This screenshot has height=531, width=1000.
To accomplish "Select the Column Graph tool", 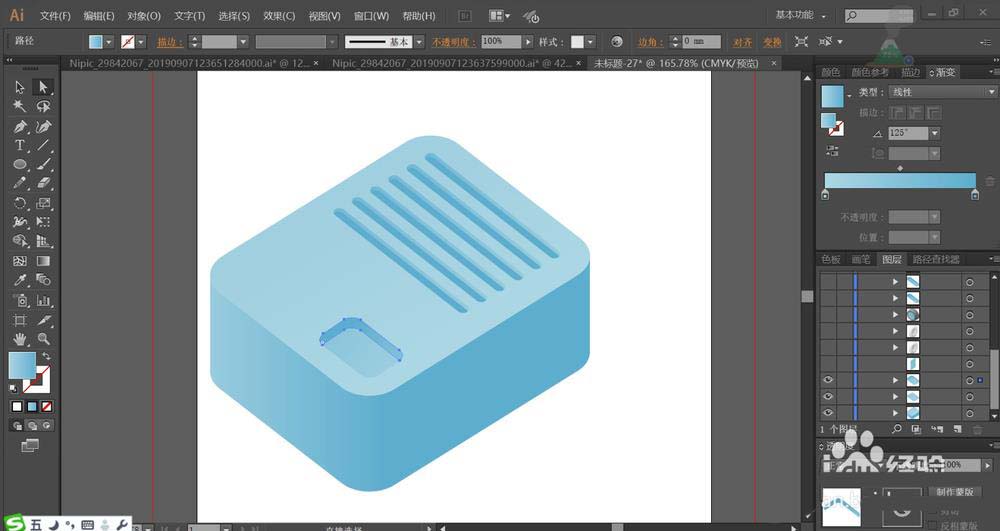I will (x=43, y=300).
